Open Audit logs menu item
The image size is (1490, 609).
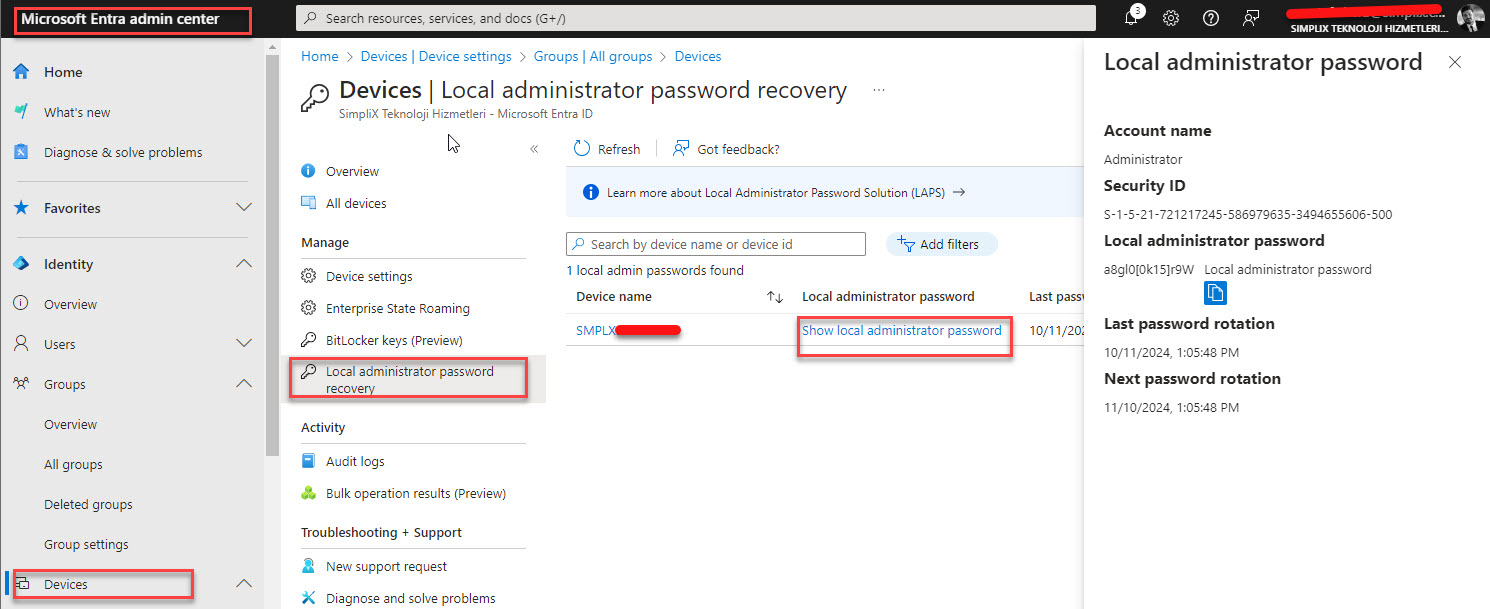355,461
